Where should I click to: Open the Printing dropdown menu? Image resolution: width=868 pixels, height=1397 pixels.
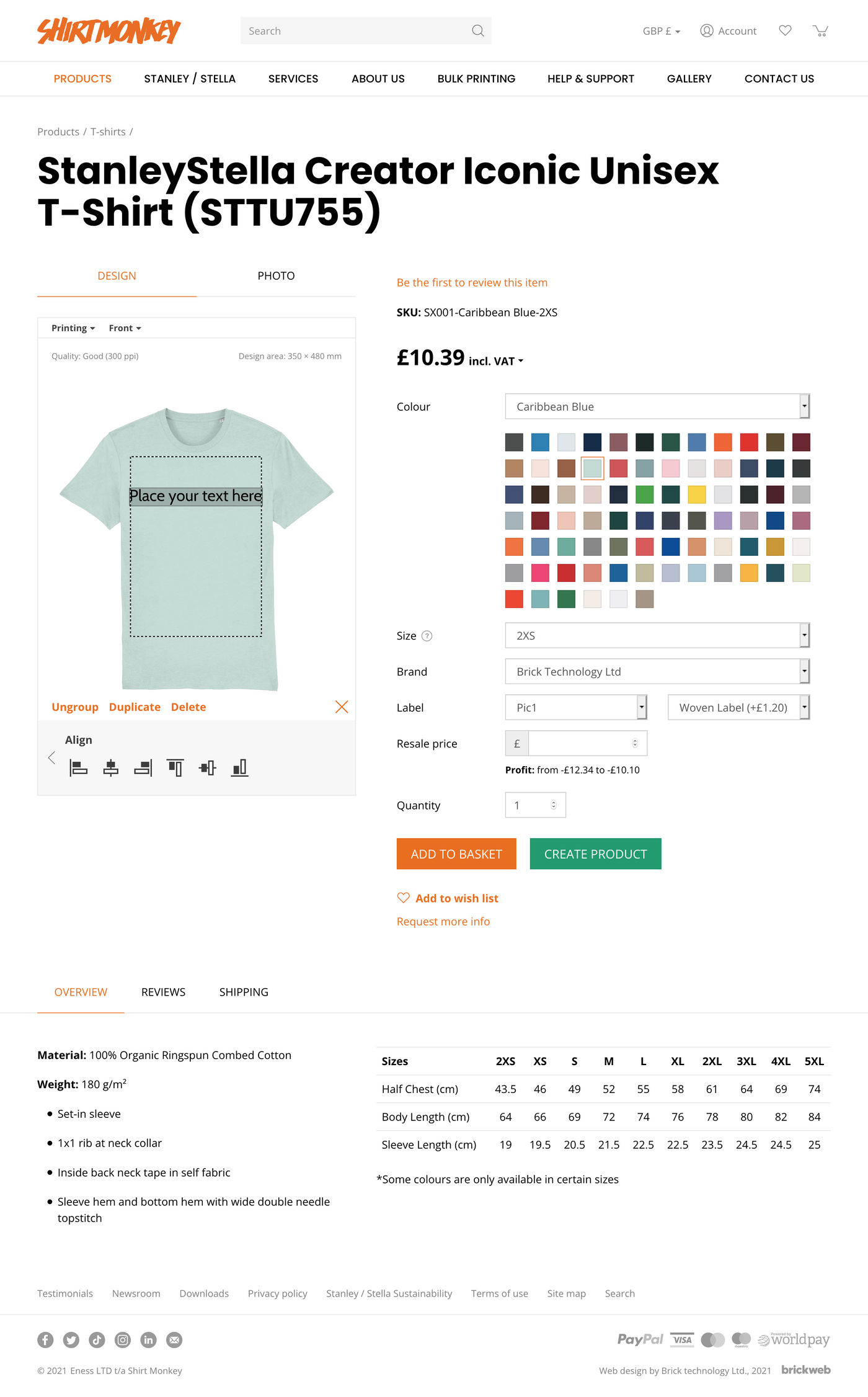click(x=73, y=328)
